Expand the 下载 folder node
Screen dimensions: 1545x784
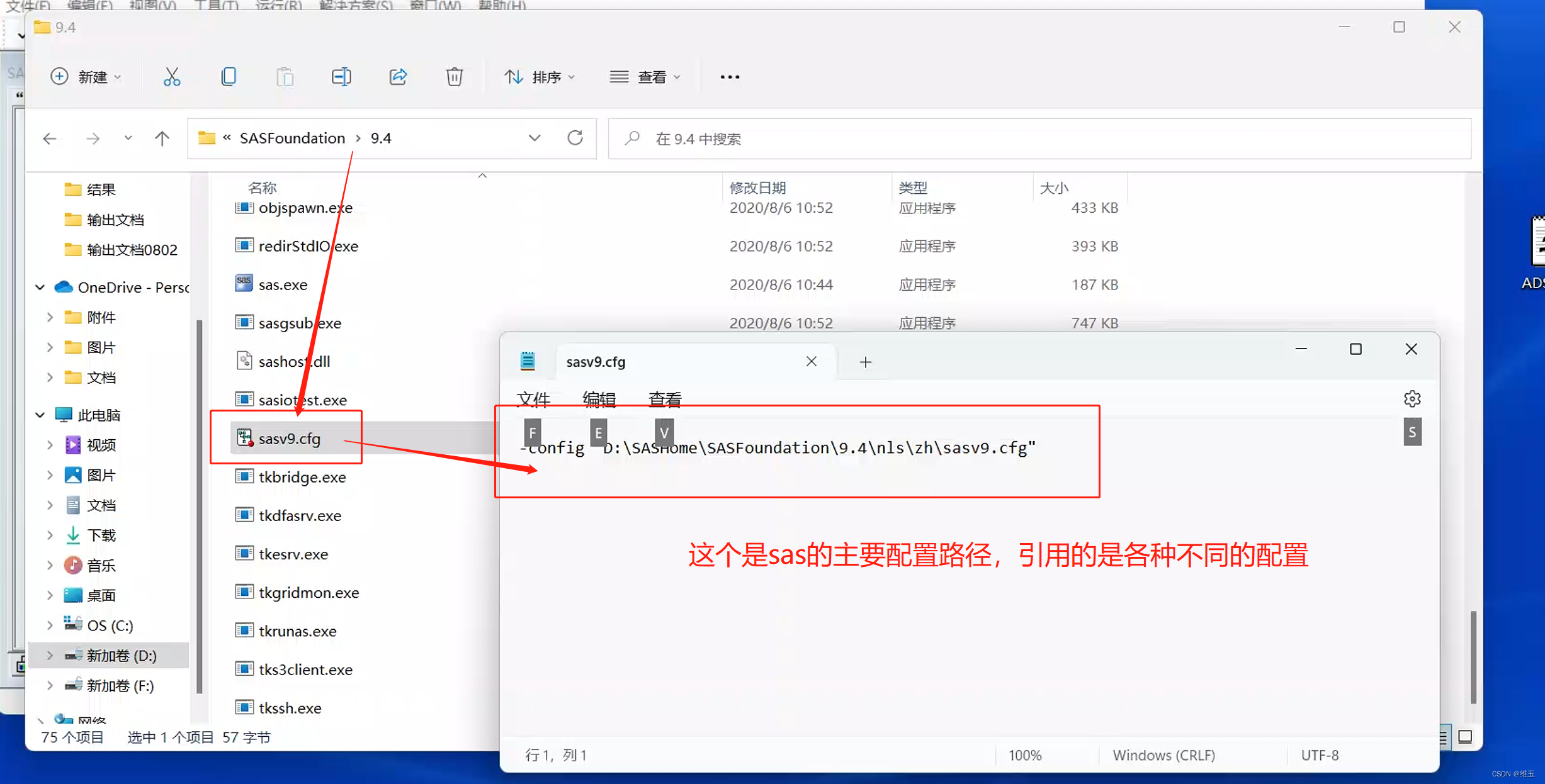[x=50, y=535]
